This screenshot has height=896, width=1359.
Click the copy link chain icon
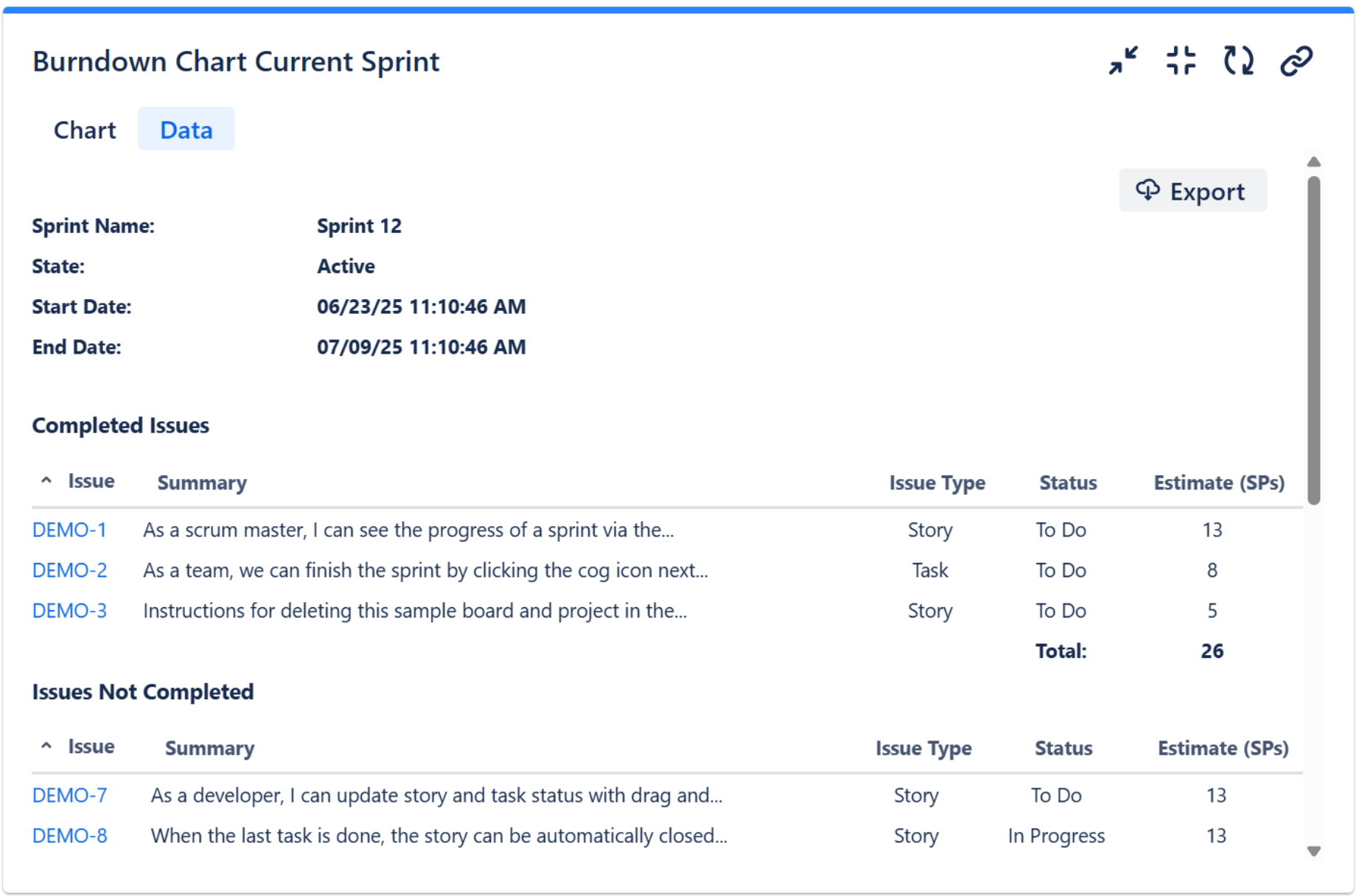tap(1296, 60)
